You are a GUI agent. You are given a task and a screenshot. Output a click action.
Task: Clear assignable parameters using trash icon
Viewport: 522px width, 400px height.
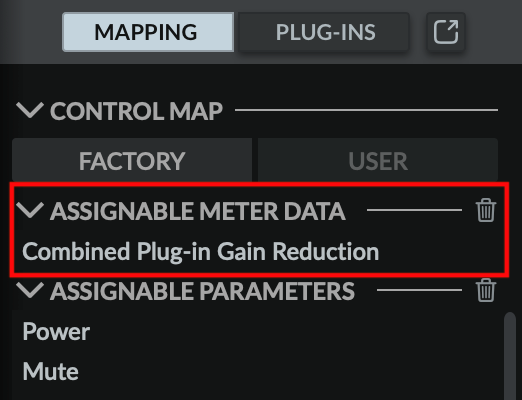coord(486,290)
